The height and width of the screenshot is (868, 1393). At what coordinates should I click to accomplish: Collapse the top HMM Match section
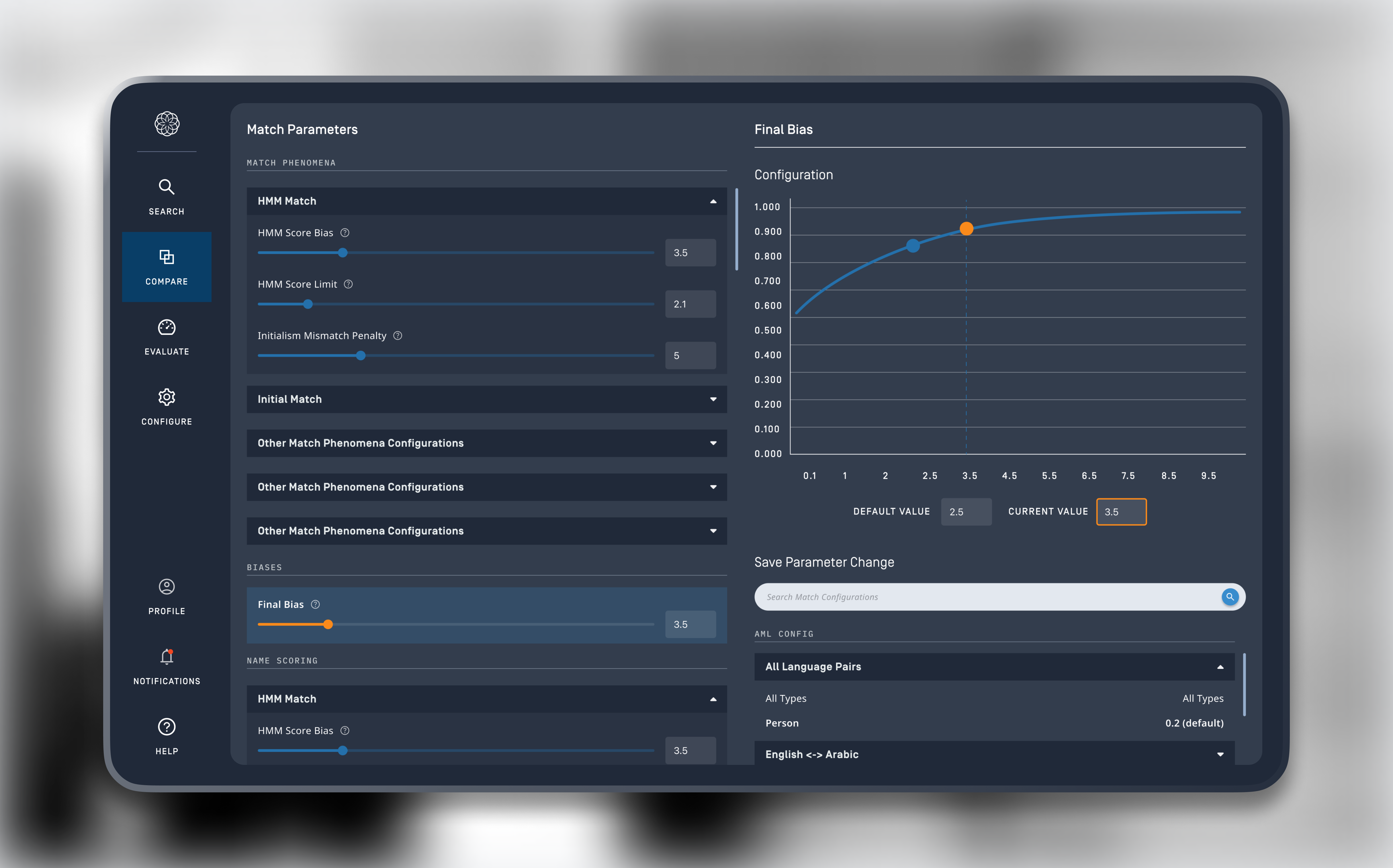713,201
